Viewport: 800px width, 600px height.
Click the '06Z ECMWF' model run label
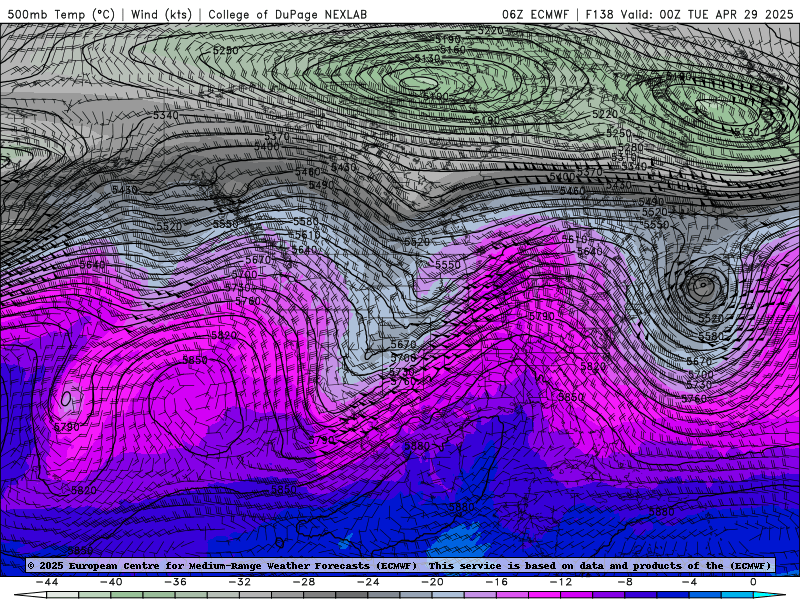tap(535, 14)
